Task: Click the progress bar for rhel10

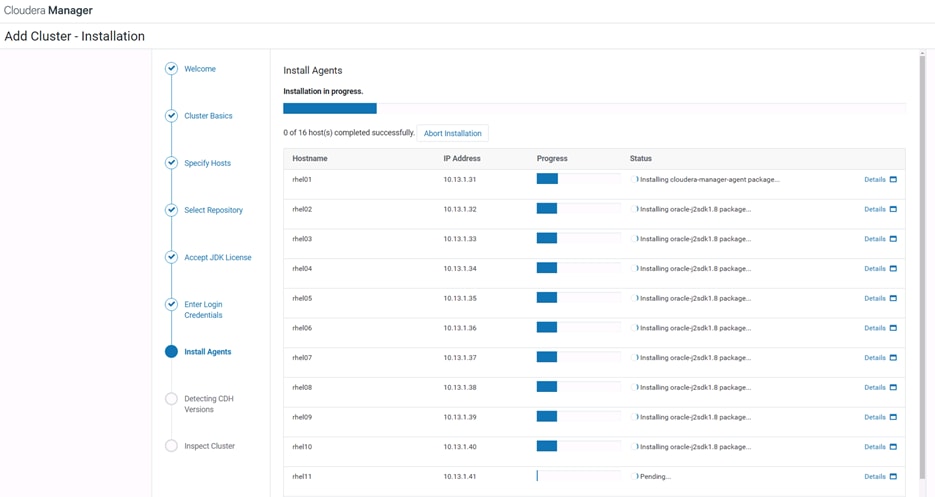Action: [x=578, y=446]
